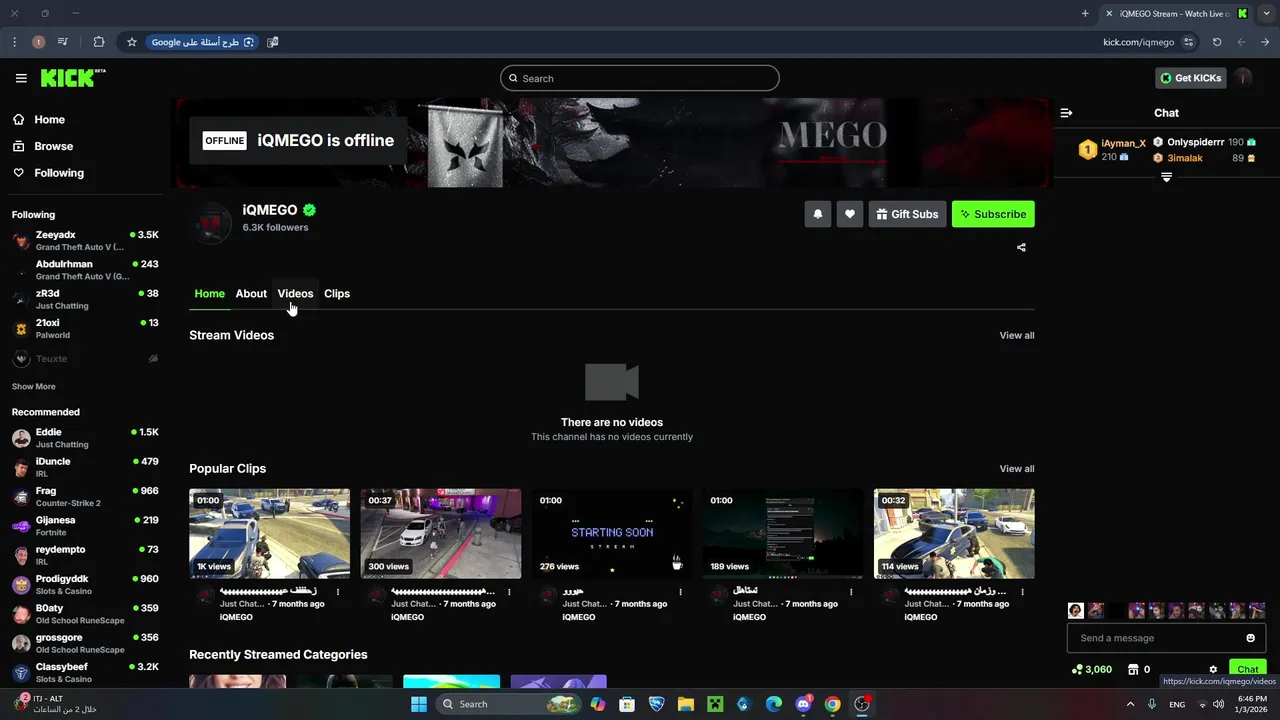Click the browser extensions puzzle icon
This screenshot has width=1280, height=720.
click(98, 42)
